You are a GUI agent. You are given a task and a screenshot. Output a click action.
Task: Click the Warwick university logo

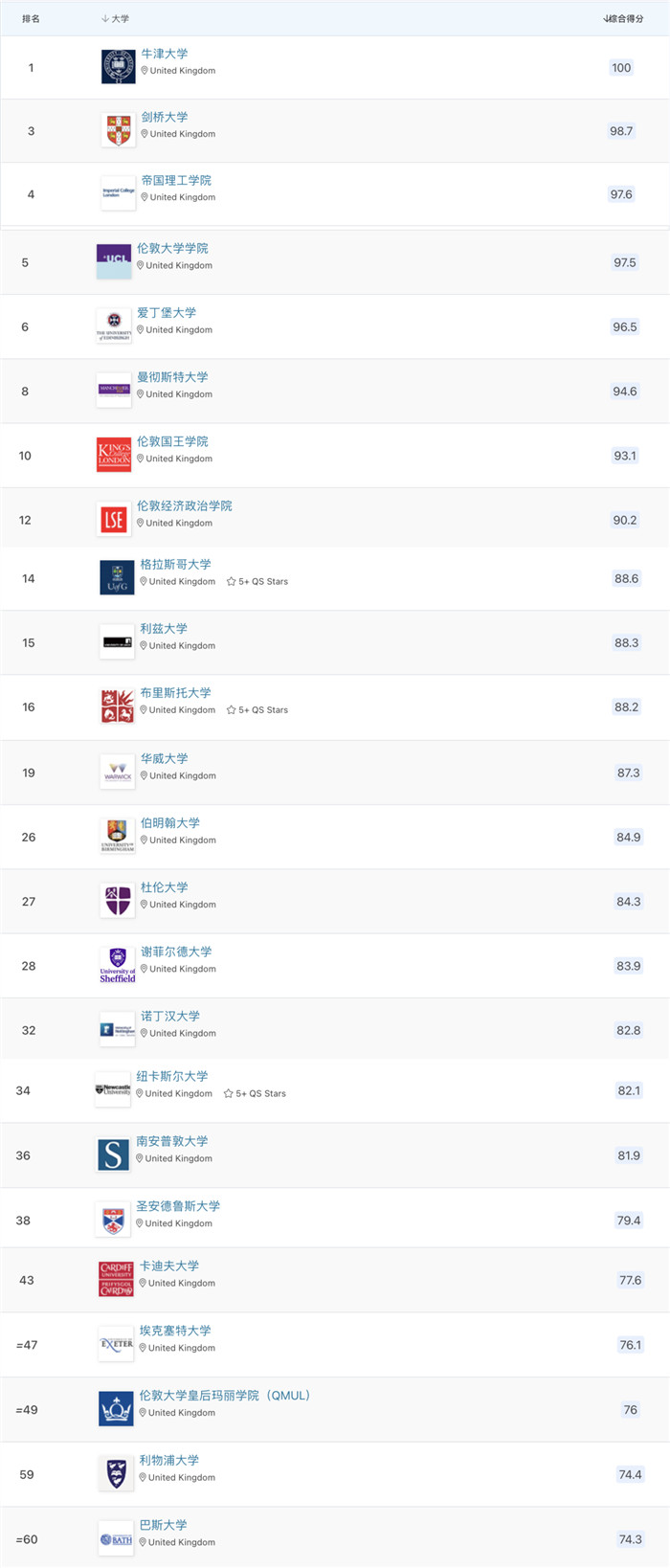(118, 772)
